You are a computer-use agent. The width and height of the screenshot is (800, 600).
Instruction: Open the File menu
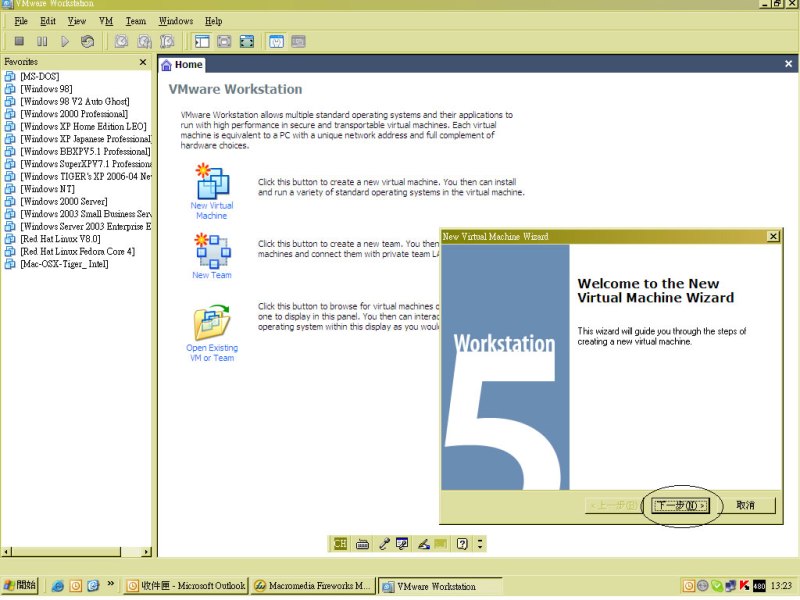tap(21, 21)
